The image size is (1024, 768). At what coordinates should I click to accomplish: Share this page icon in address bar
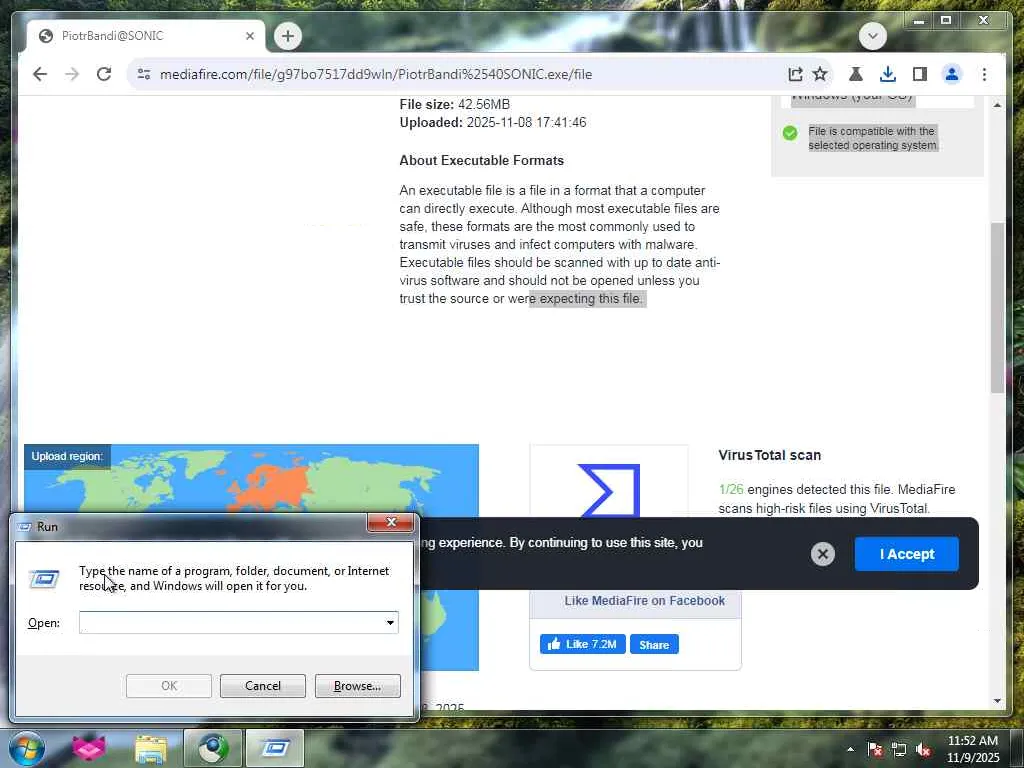795,74
